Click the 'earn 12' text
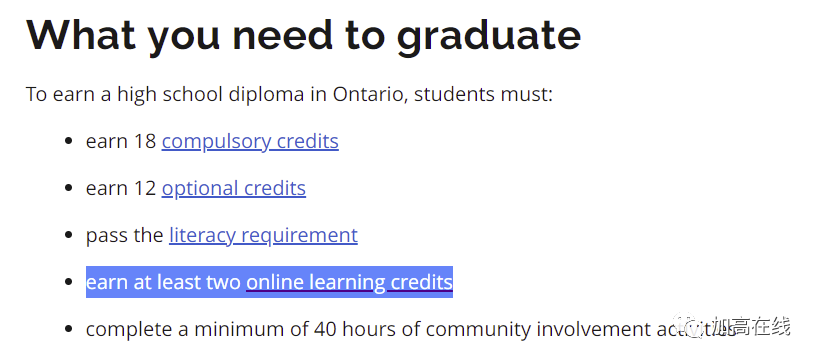This screenshot has height=362, width=817. [121, 188]
